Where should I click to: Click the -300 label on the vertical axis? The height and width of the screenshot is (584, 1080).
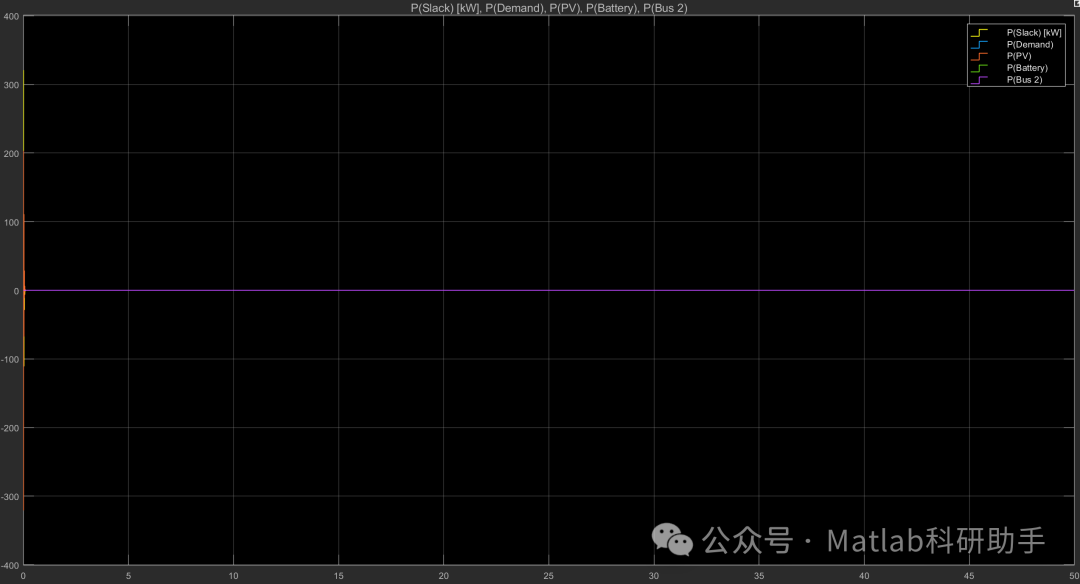tap(10, 497)
